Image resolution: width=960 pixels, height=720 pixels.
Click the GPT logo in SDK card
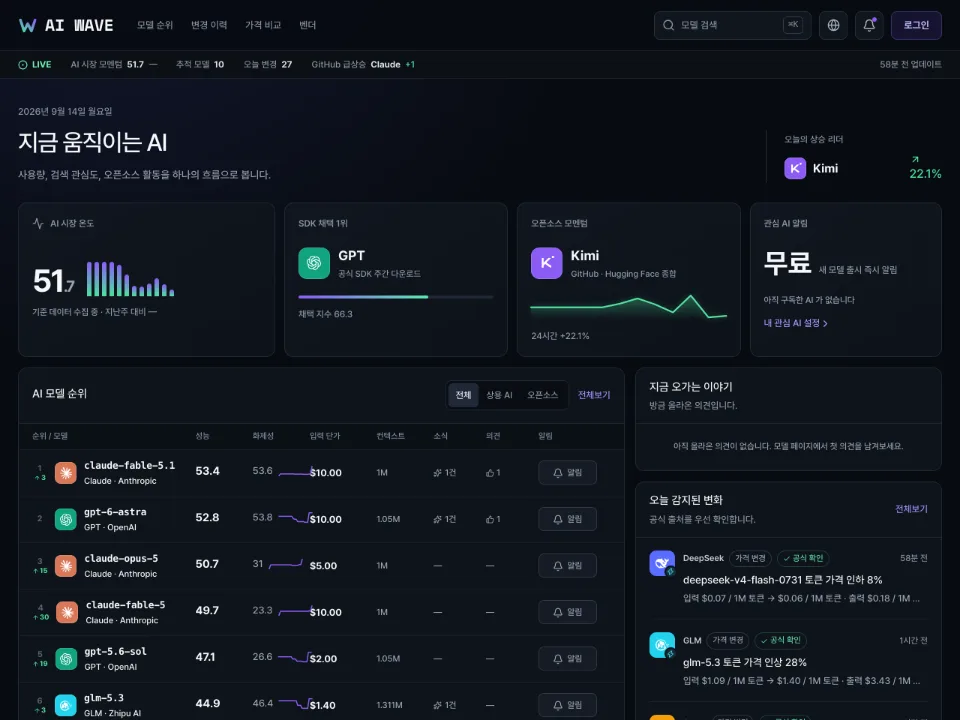tap(314, 263)
